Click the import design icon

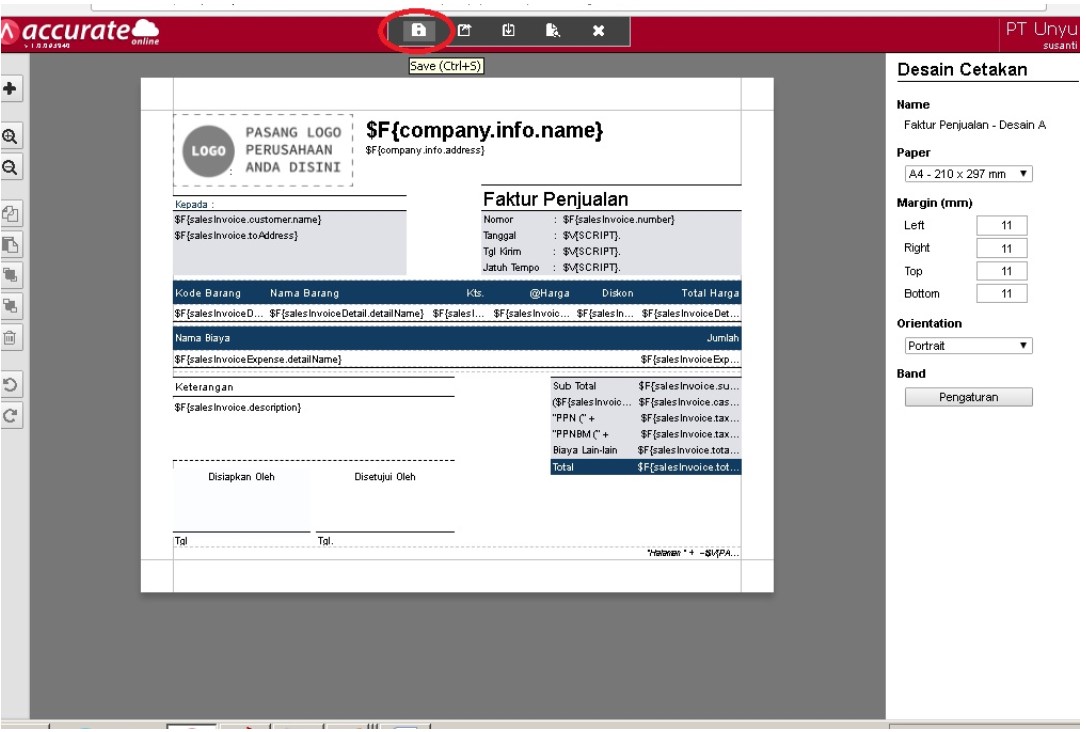(x=508, y=31)
